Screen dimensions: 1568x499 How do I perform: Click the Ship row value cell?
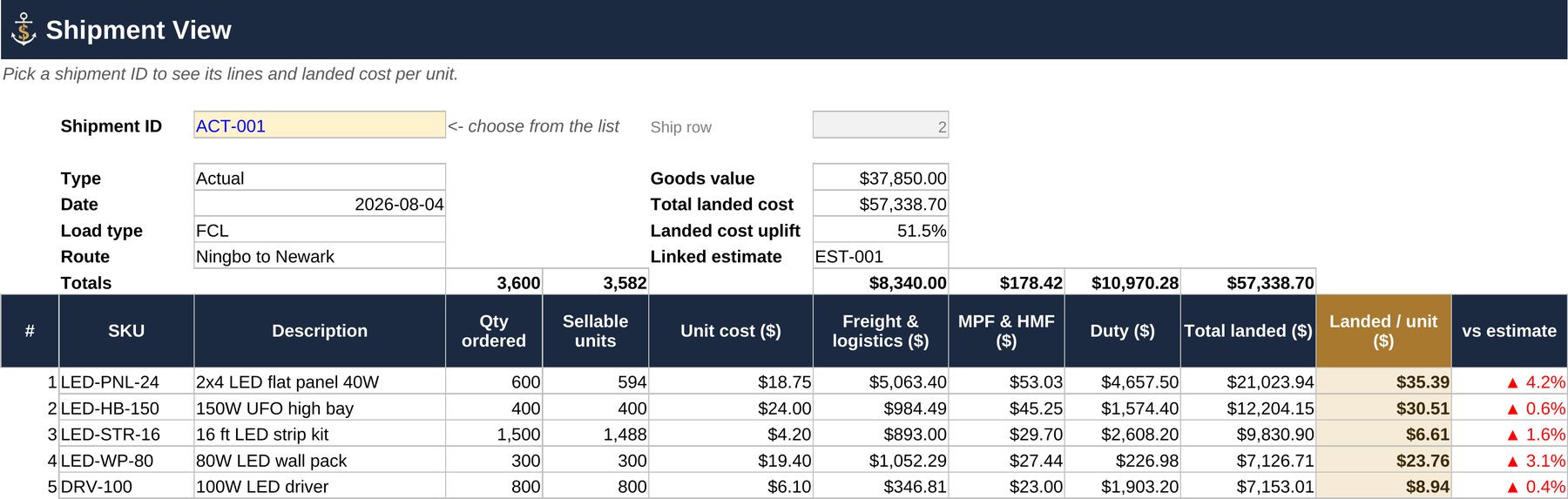[x=881, y=125]
